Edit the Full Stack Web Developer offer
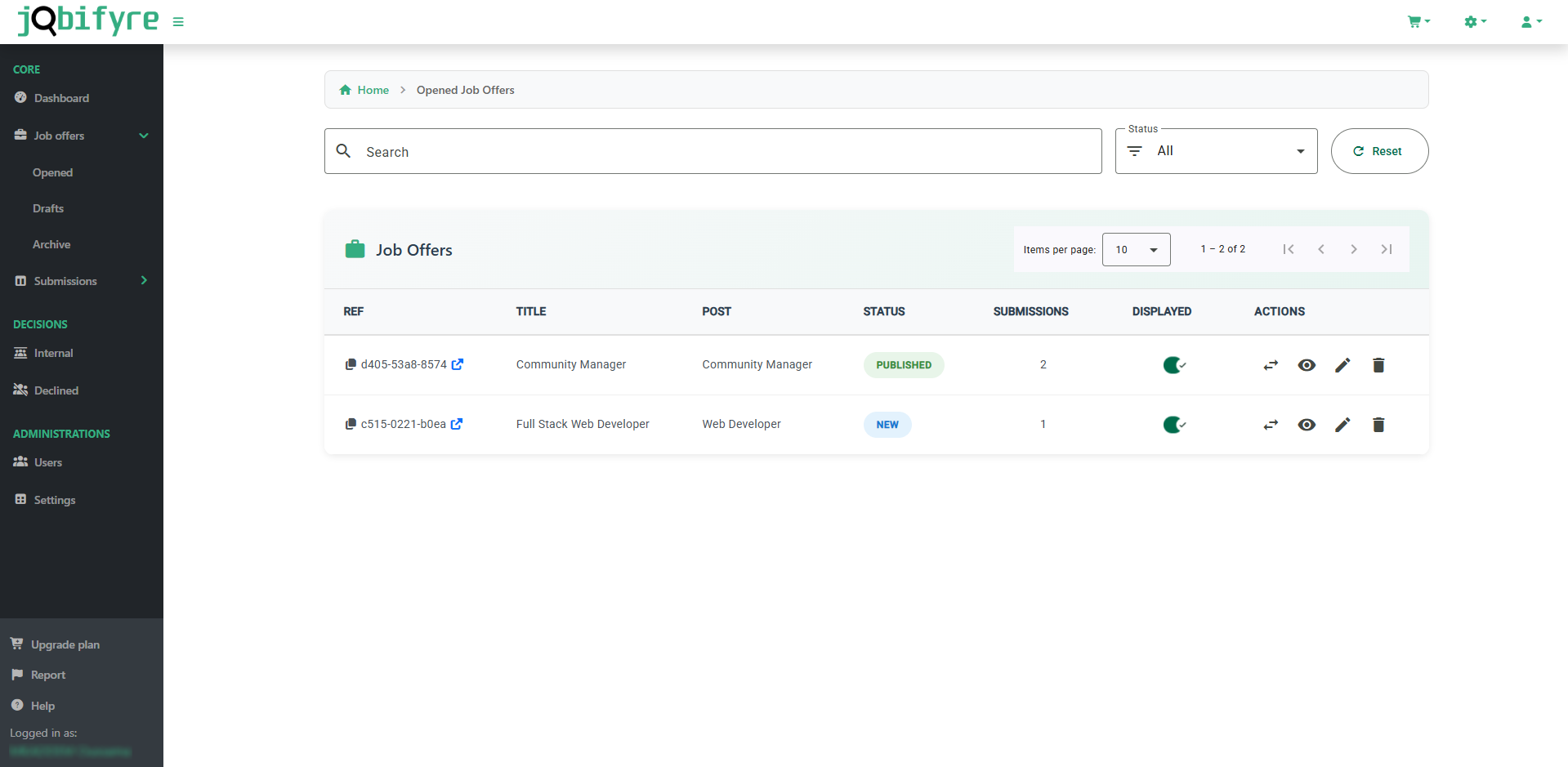 (x=1342, y=425)
